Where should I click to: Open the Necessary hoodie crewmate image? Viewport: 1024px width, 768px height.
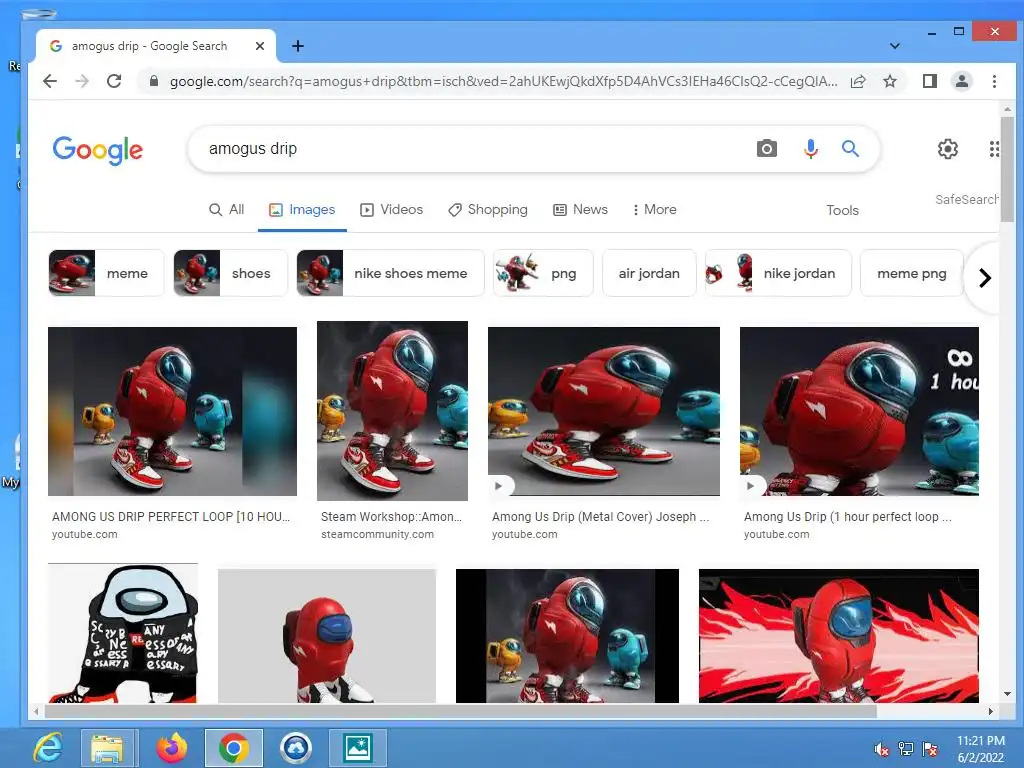point(123,633)
